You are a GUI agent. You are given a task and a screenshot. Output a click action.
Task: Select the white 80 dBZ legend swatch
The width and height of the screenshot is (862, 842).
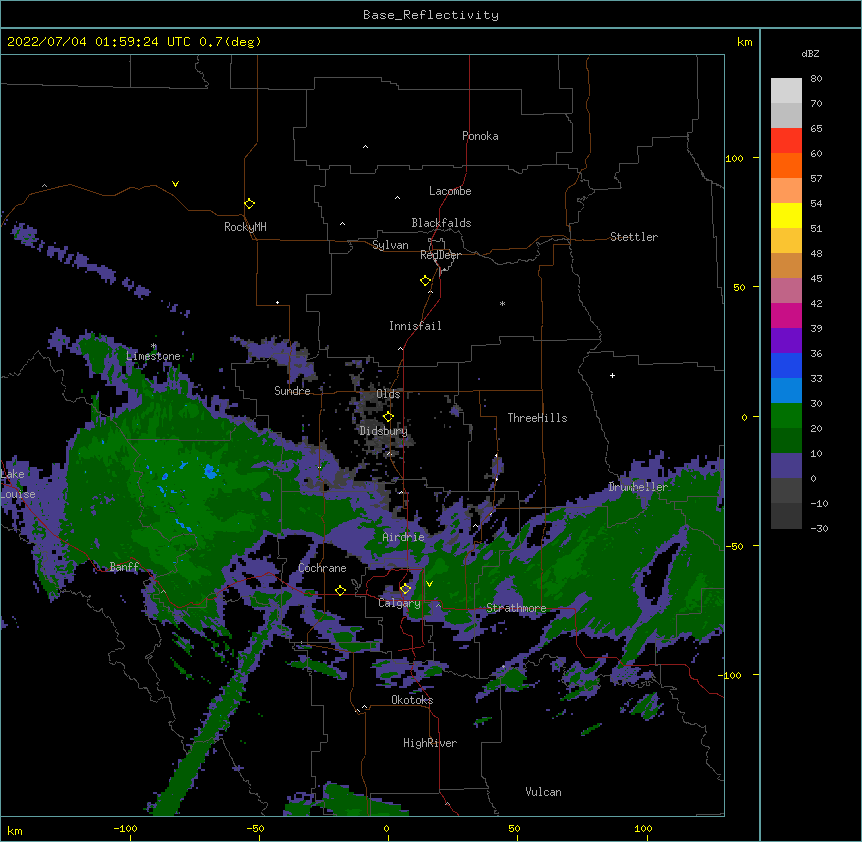point(786,91)
